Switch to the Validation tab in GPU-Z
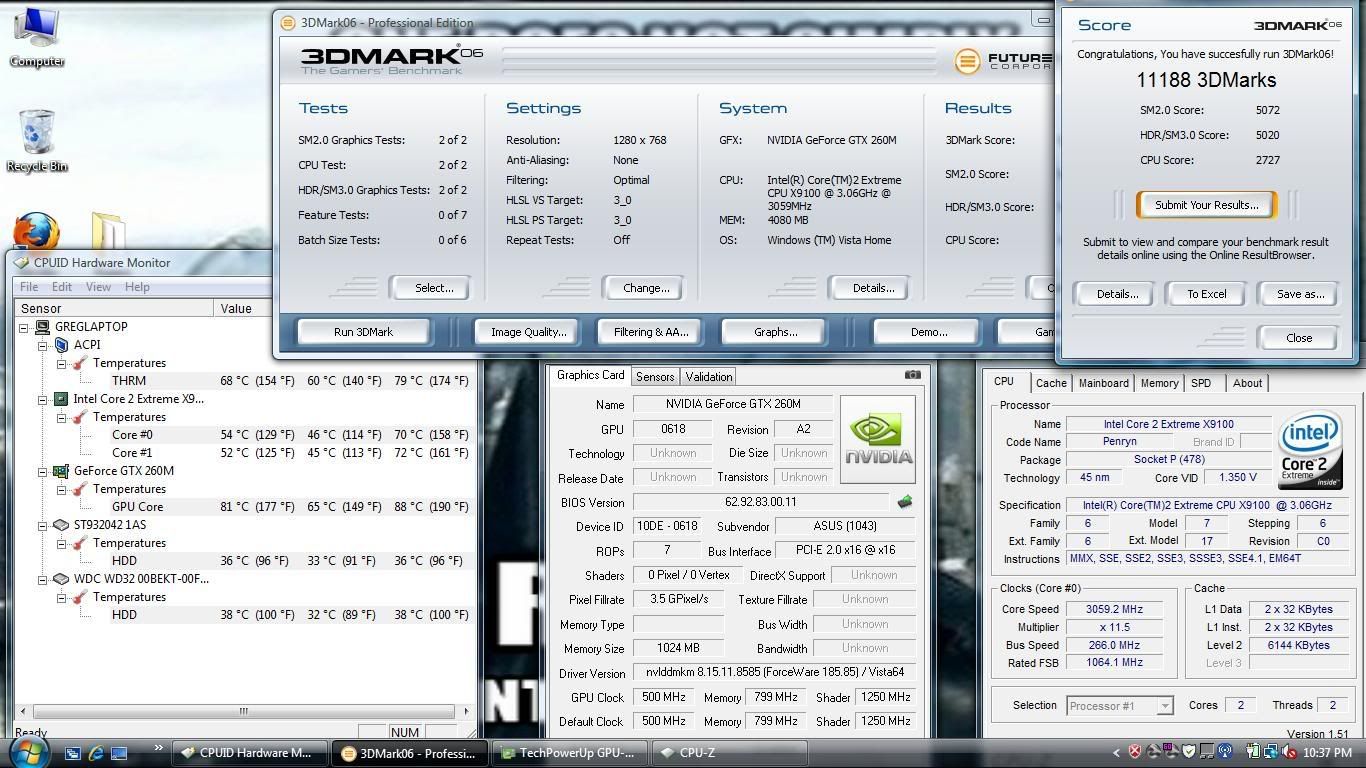The height and width of the screenshot is (768, 1366). click(x=709, y=376)
